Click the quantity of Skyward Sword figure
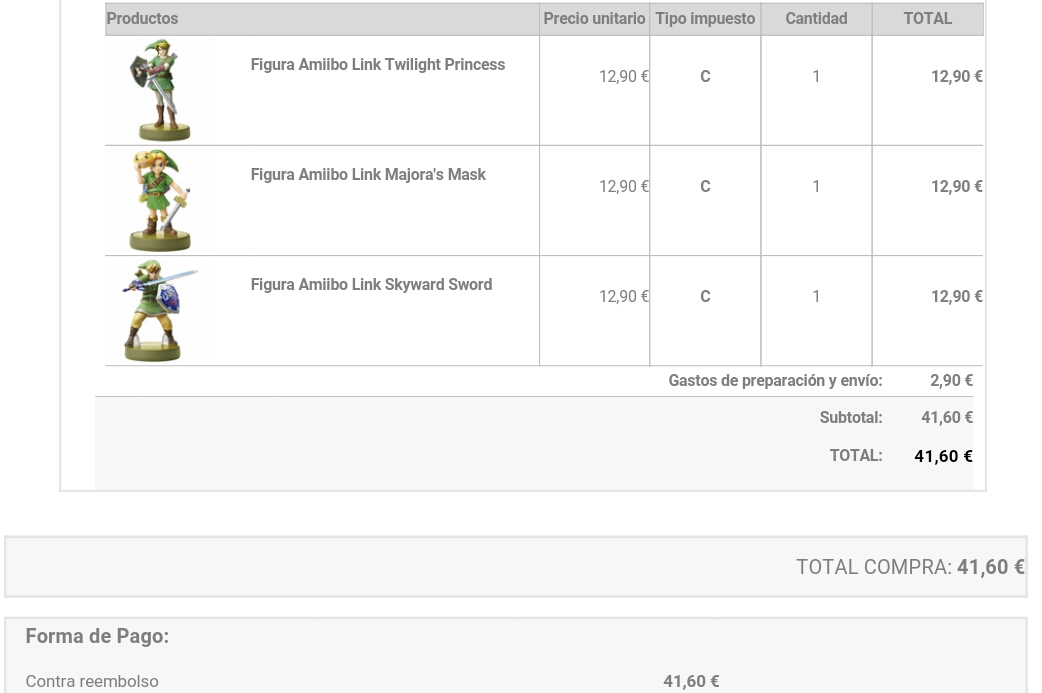1042x693 pixels. pos(816,297)
